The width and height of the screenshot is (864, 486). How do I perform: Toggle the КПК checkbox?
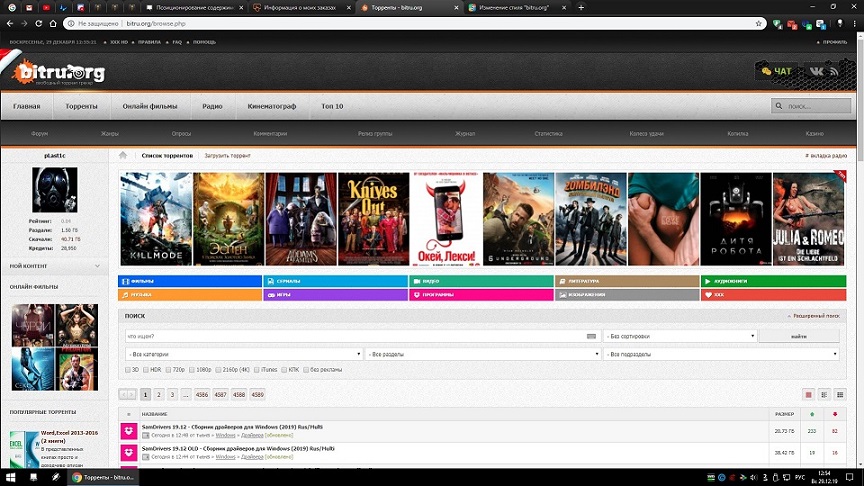point(284,370)
